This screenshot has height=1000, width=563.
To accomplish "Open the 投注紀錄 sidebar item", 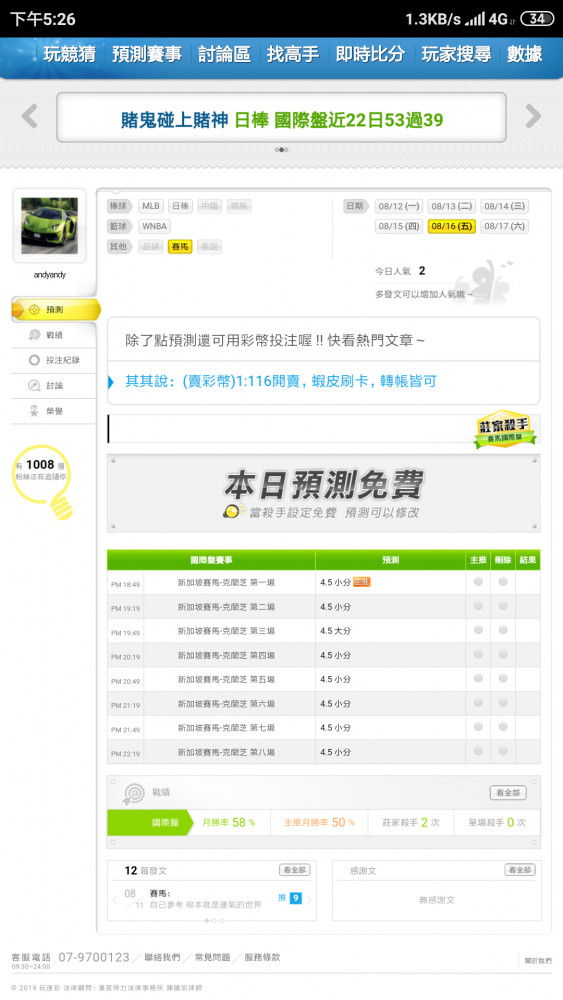I will click(x=54, y=360).
